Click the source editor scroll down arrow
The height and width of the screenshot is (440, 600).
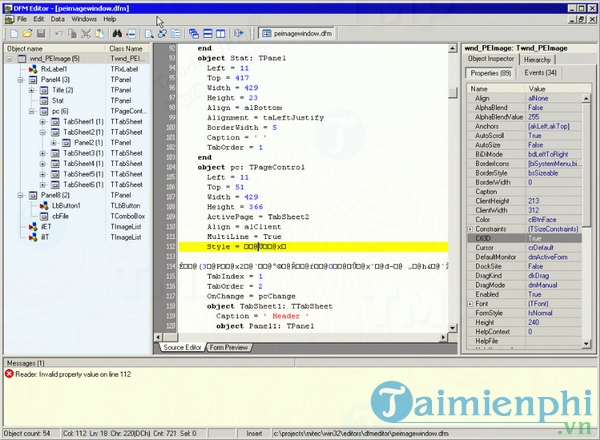tap(453, 328)
